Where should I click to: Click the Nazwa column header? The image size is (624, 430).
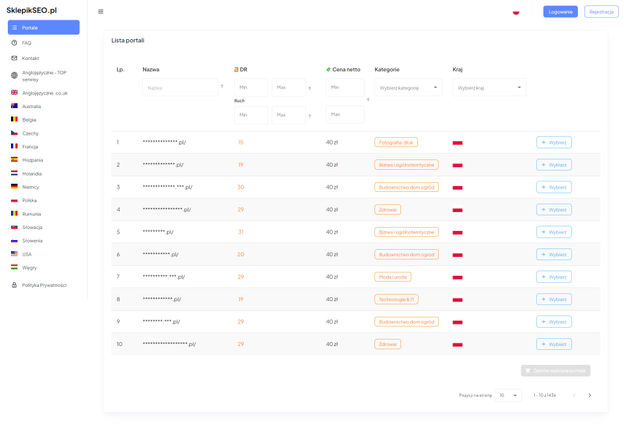tap(151, 70)
